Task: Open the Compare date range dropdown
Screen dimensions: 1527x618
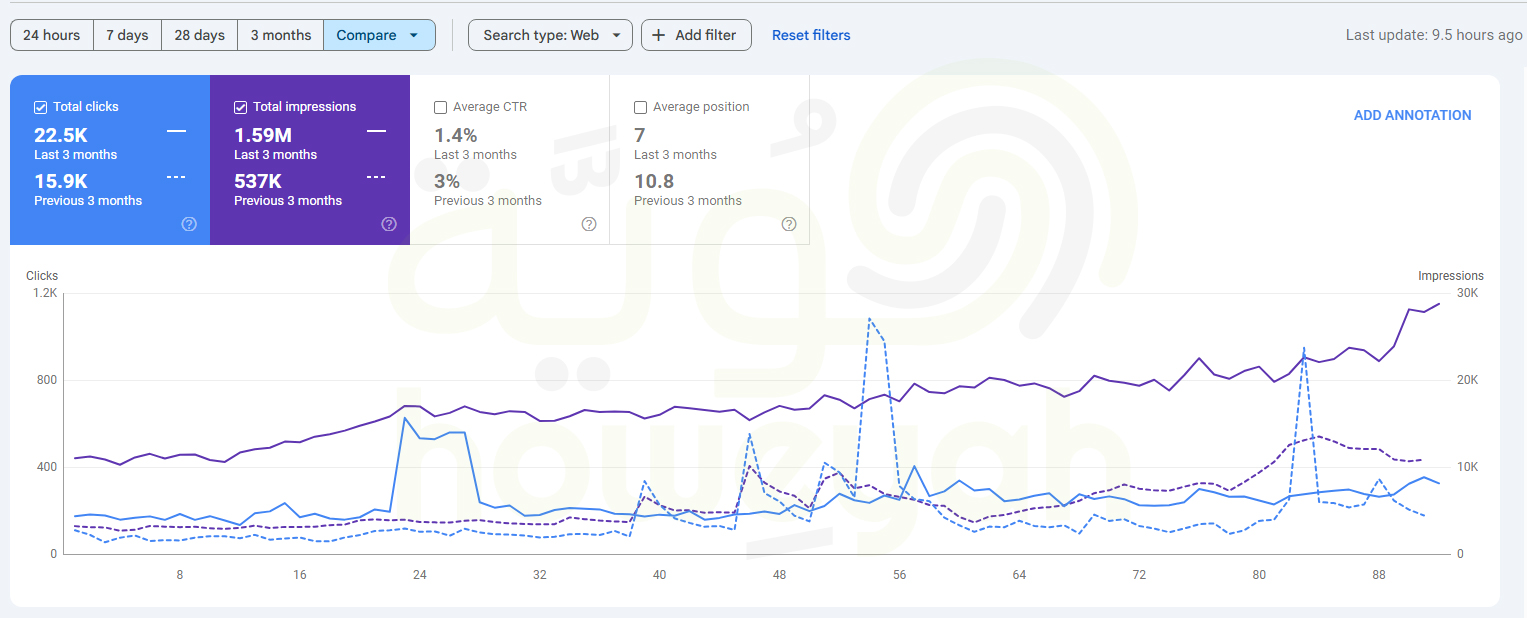Action: tap(378, 35)
